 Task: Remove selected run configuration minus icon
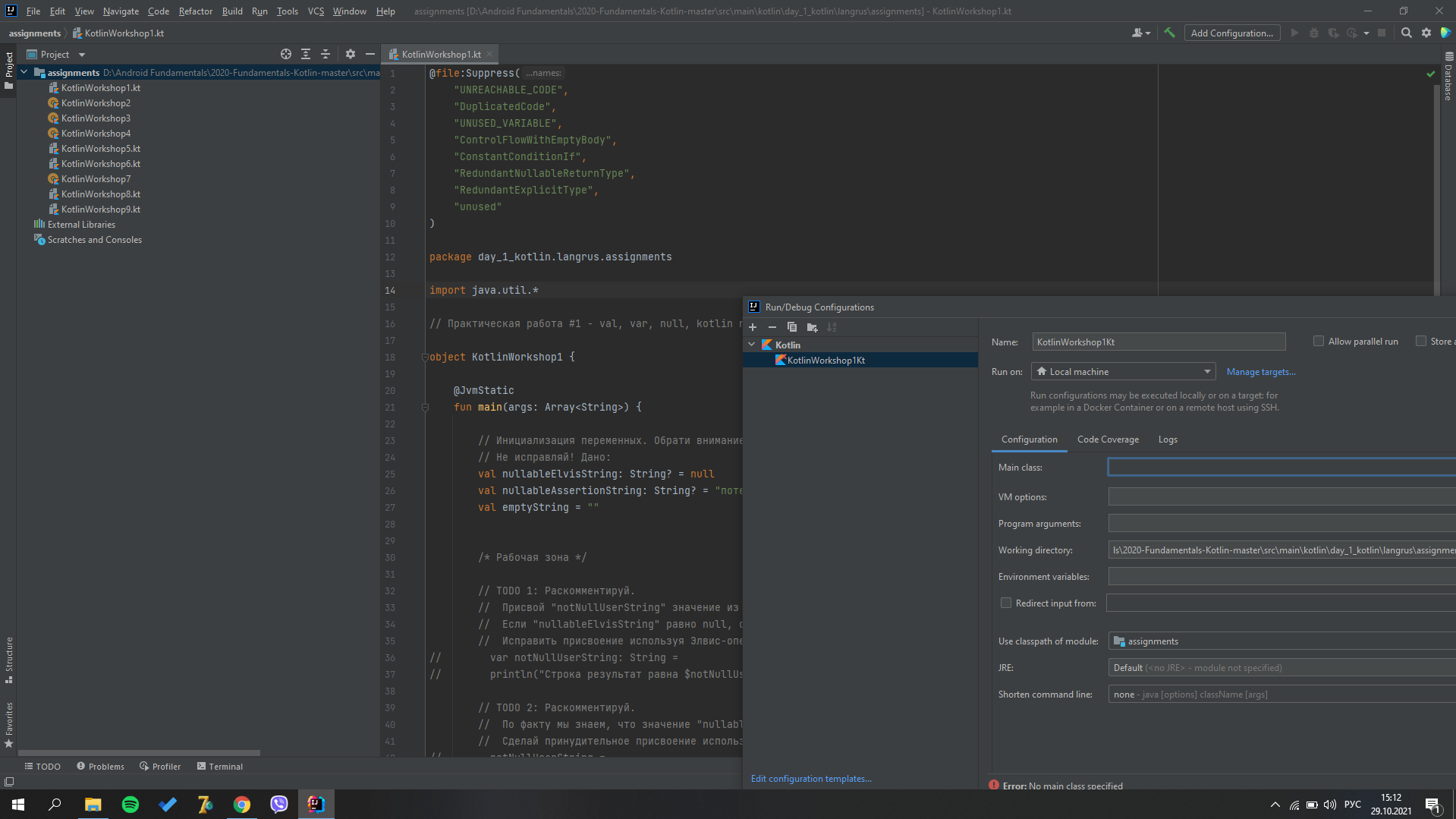point(772,327)
